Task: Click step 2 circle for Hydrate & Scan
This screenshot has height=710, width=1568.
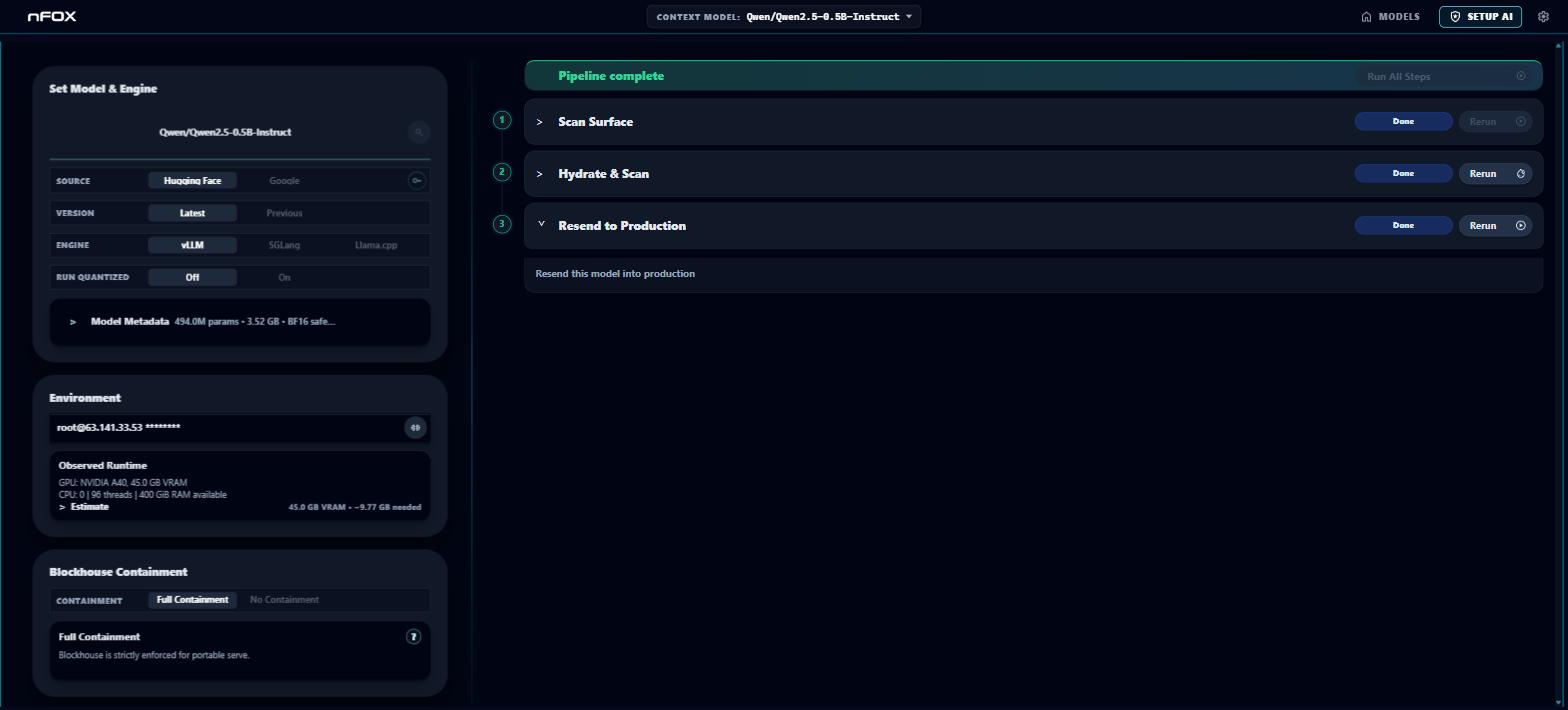Action: [x=502, y=172]
